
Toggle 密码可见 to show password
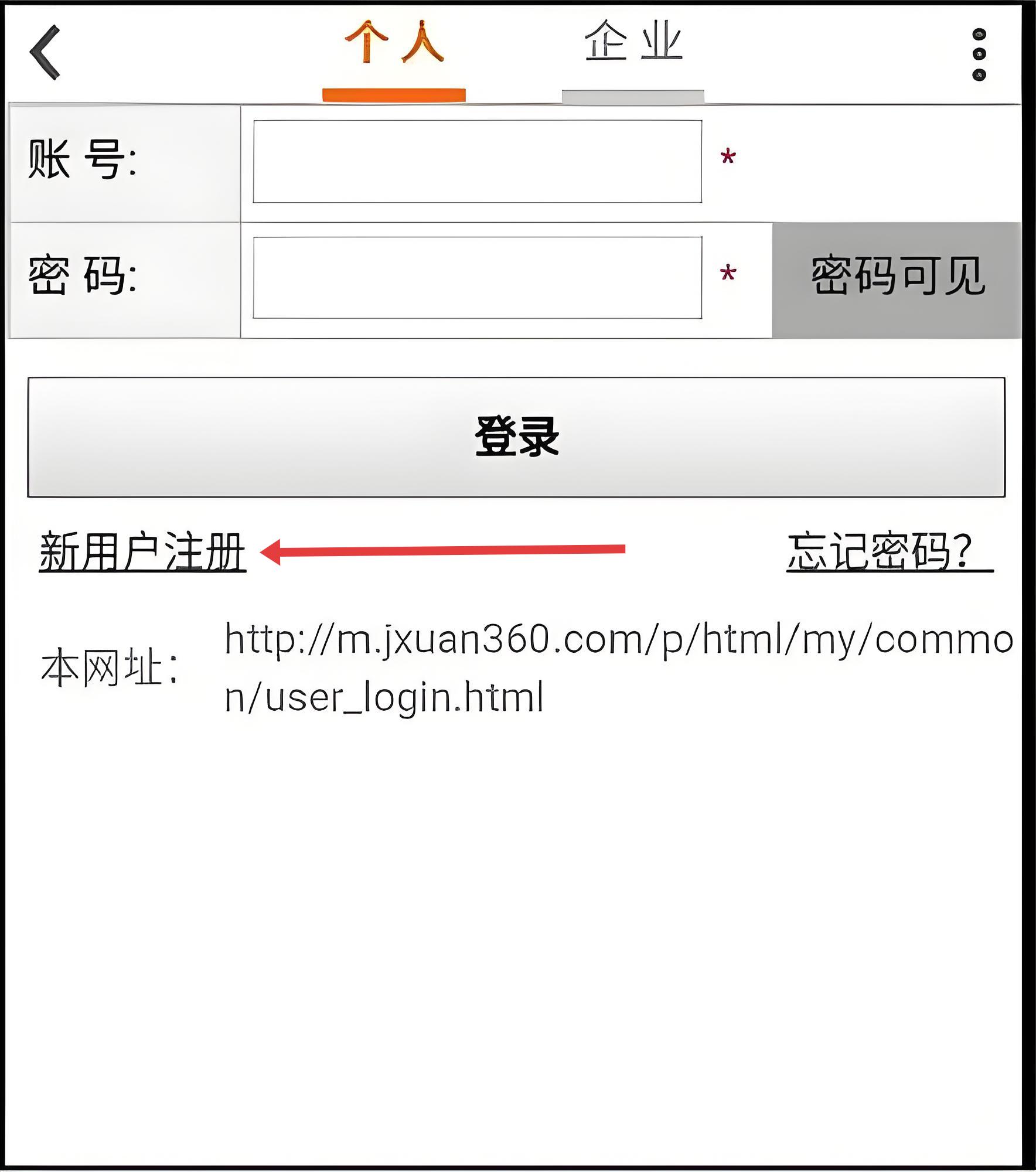[x=897, y=280]
